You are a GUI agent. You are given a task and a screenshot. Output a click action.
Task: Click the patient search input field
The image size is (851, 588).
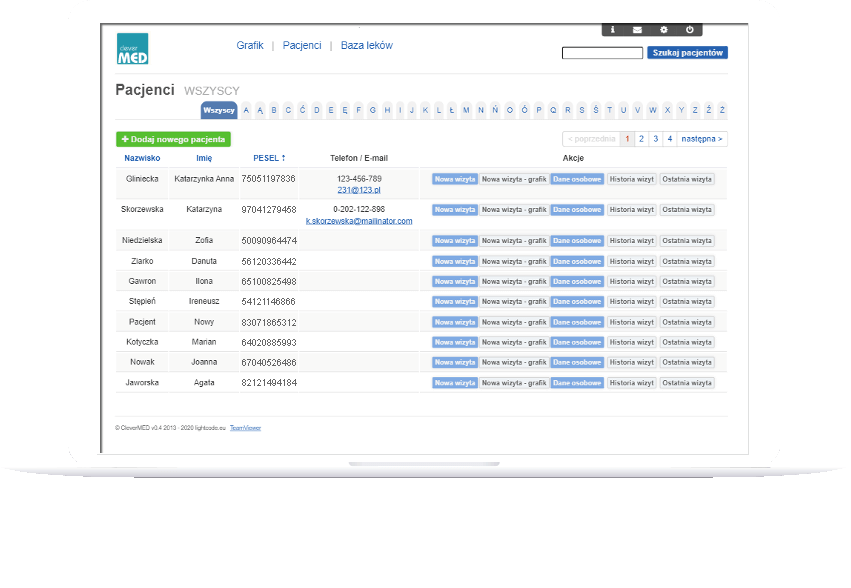602,53
